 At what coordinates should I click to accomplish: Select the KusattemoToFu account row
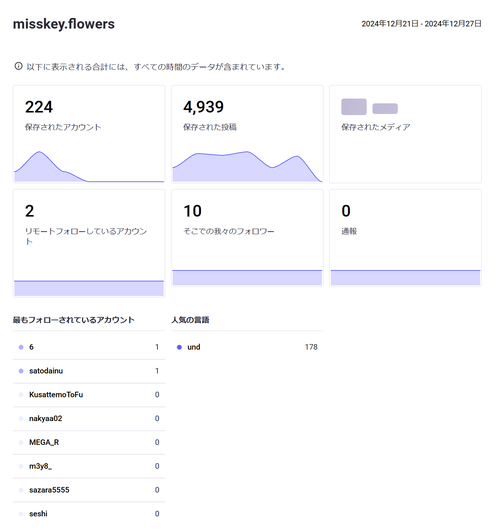pyautogui.click(x=89, y=395)
